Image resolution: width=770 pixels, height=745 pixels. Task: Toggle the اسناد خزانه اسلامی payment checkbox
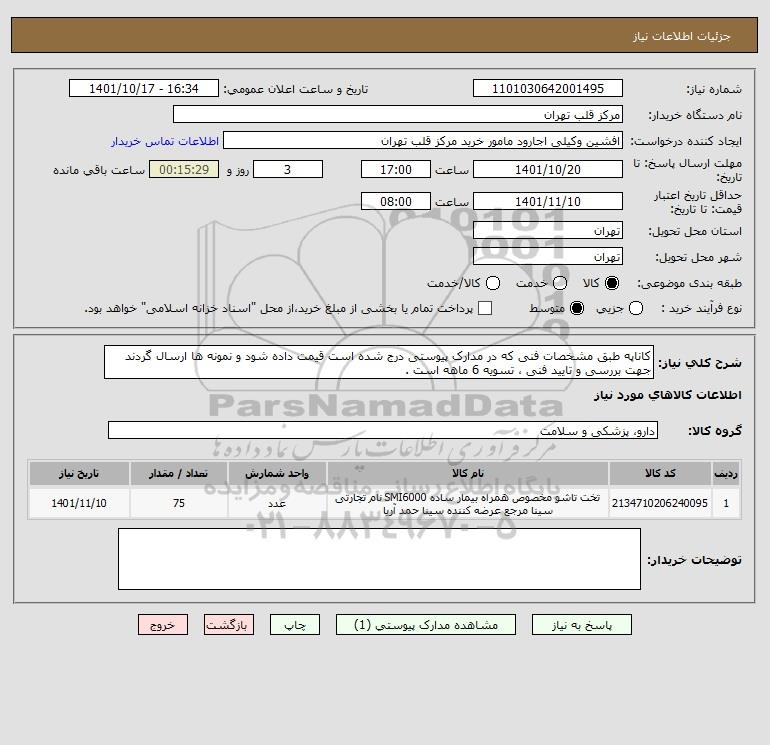coord(485,308)
